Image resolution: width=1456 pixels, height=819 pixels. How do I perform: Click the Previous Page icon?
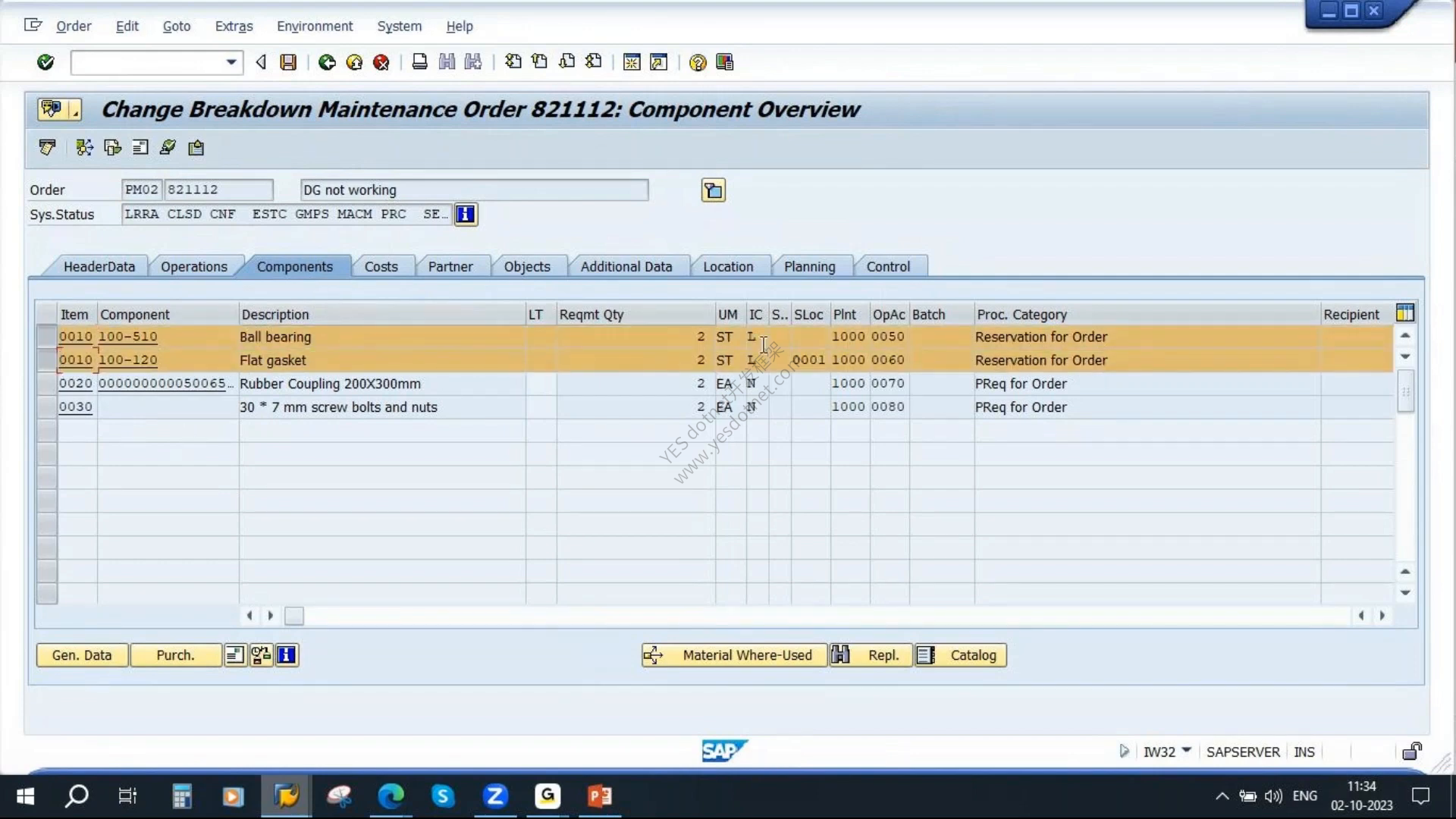[540, 62]
